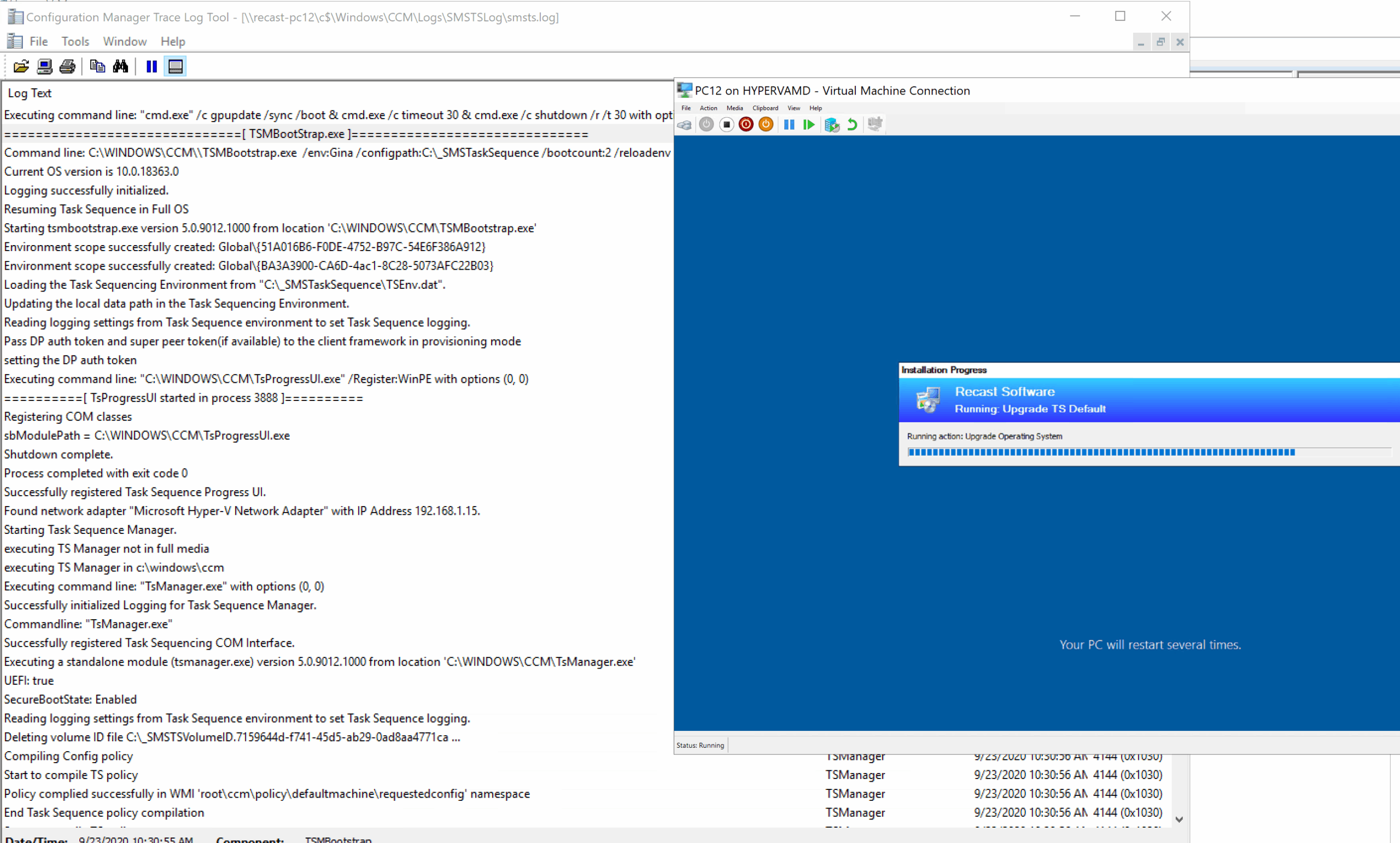
Task: Pause the running PC12 virtual machine
Action: (x=789, y=124)
